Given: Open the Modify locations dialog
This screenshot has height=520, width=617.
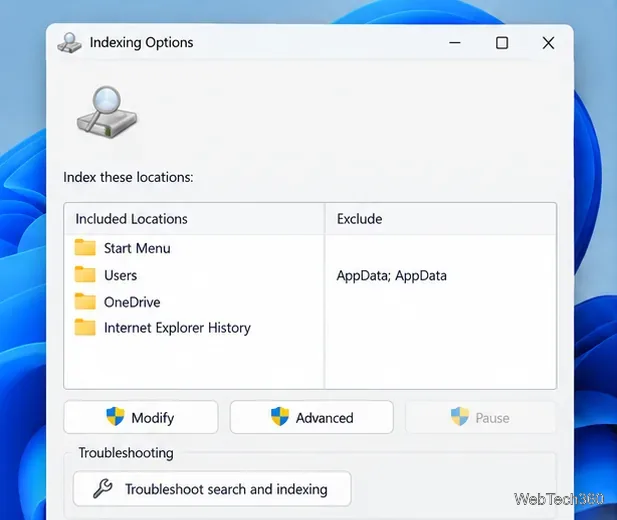Looking at the screenshot, I should coord(141,417).
